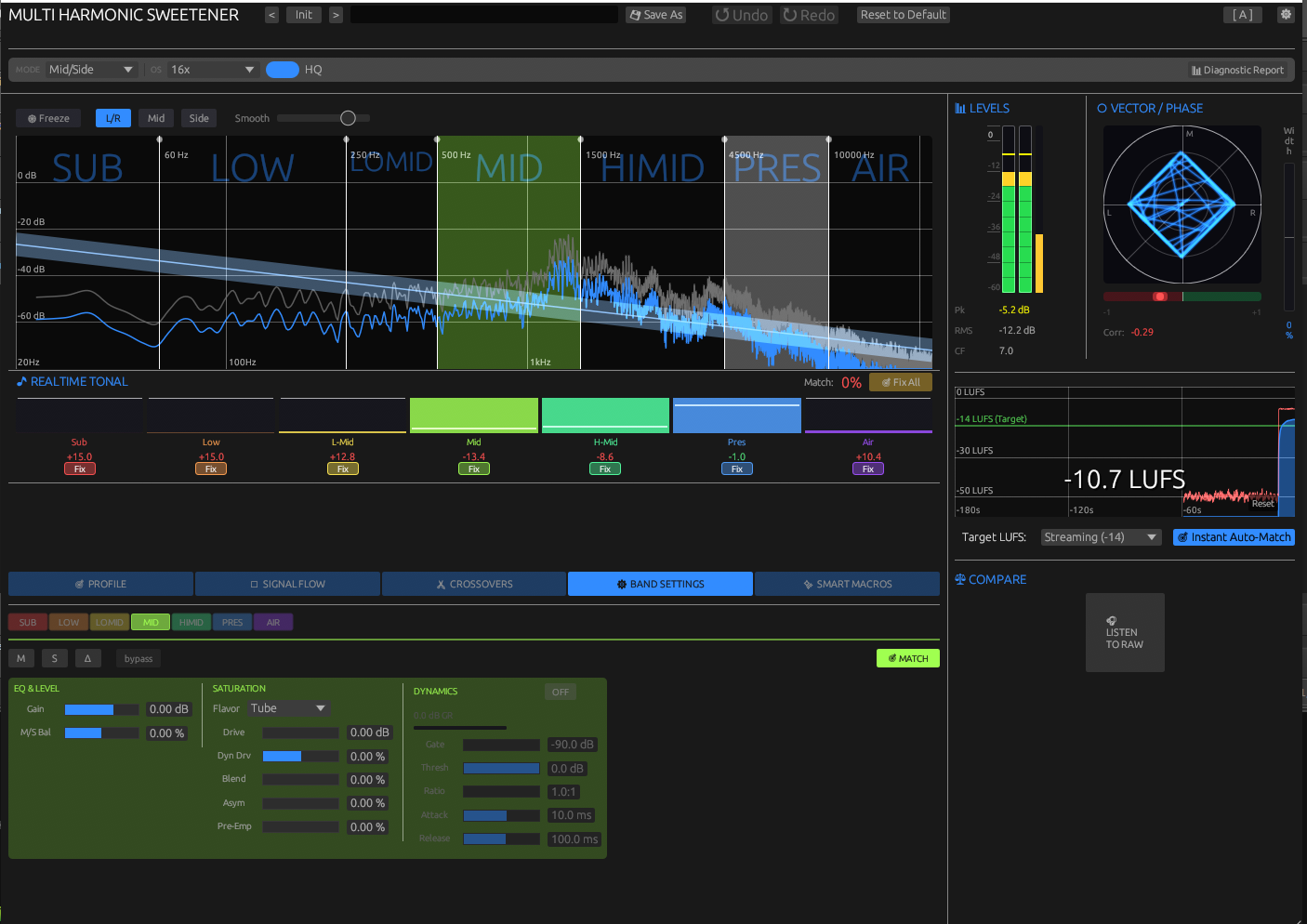Toggle the M solo button

pos(21,658)
